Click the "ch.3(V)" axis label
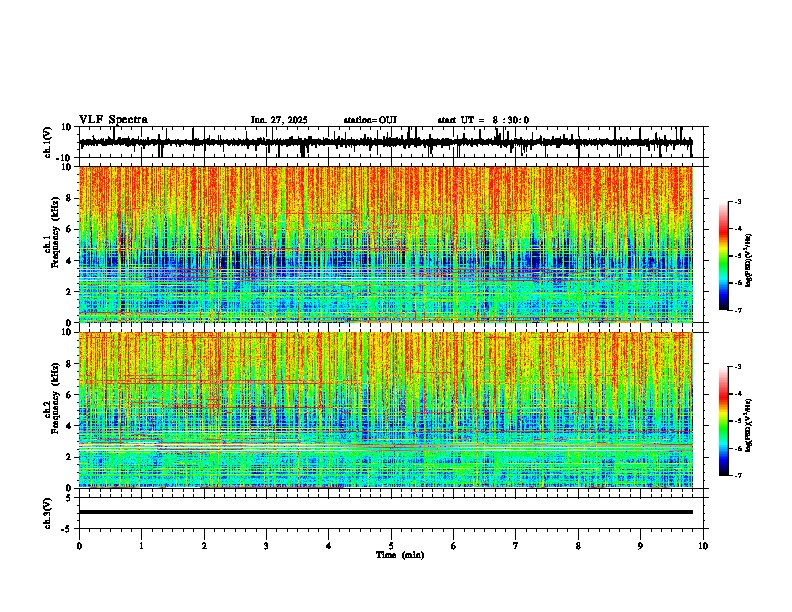The image size is (792, 612). point(48,513)
